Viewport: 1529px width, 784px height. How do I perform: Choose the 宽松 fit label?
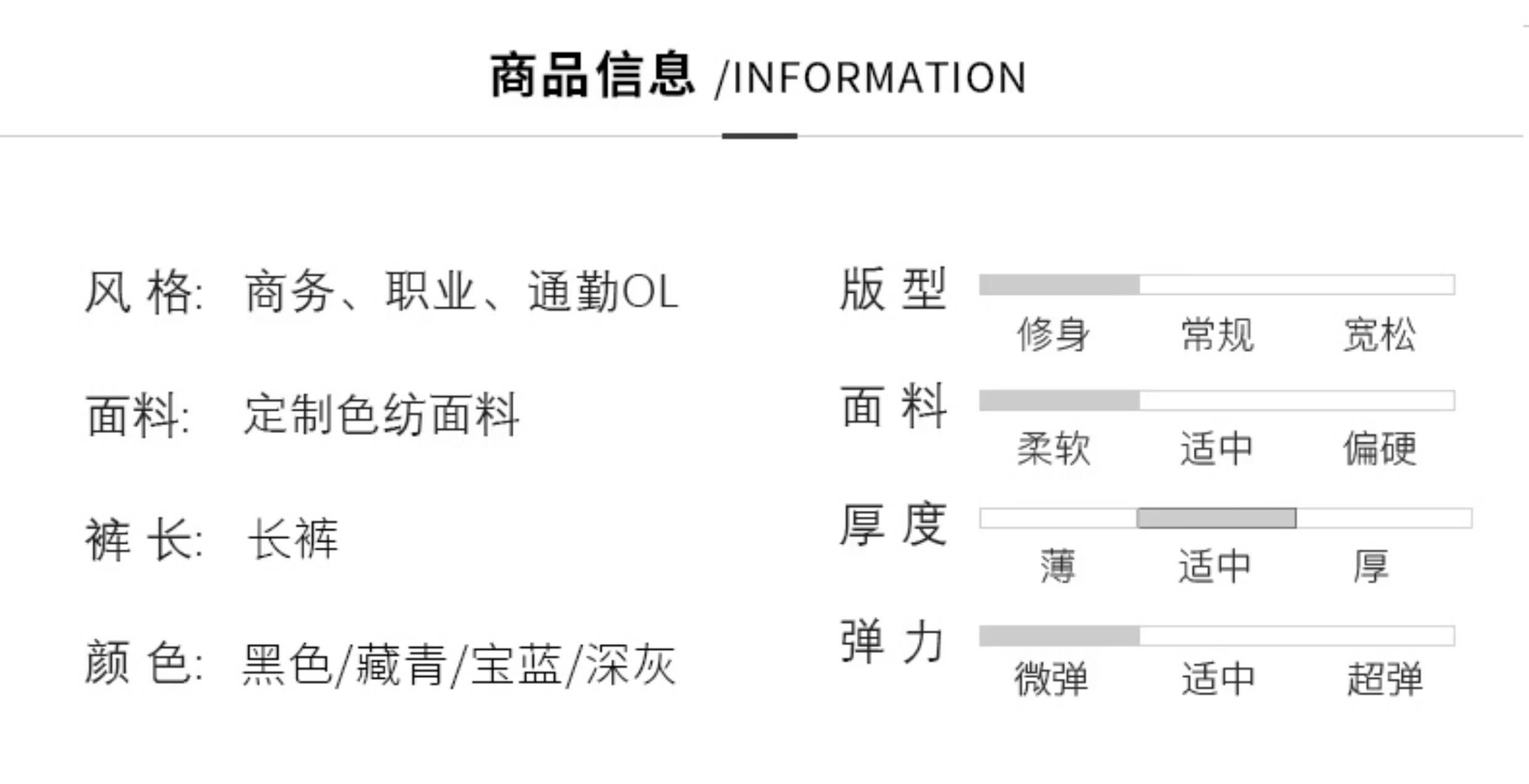[x=1379, y=335]
